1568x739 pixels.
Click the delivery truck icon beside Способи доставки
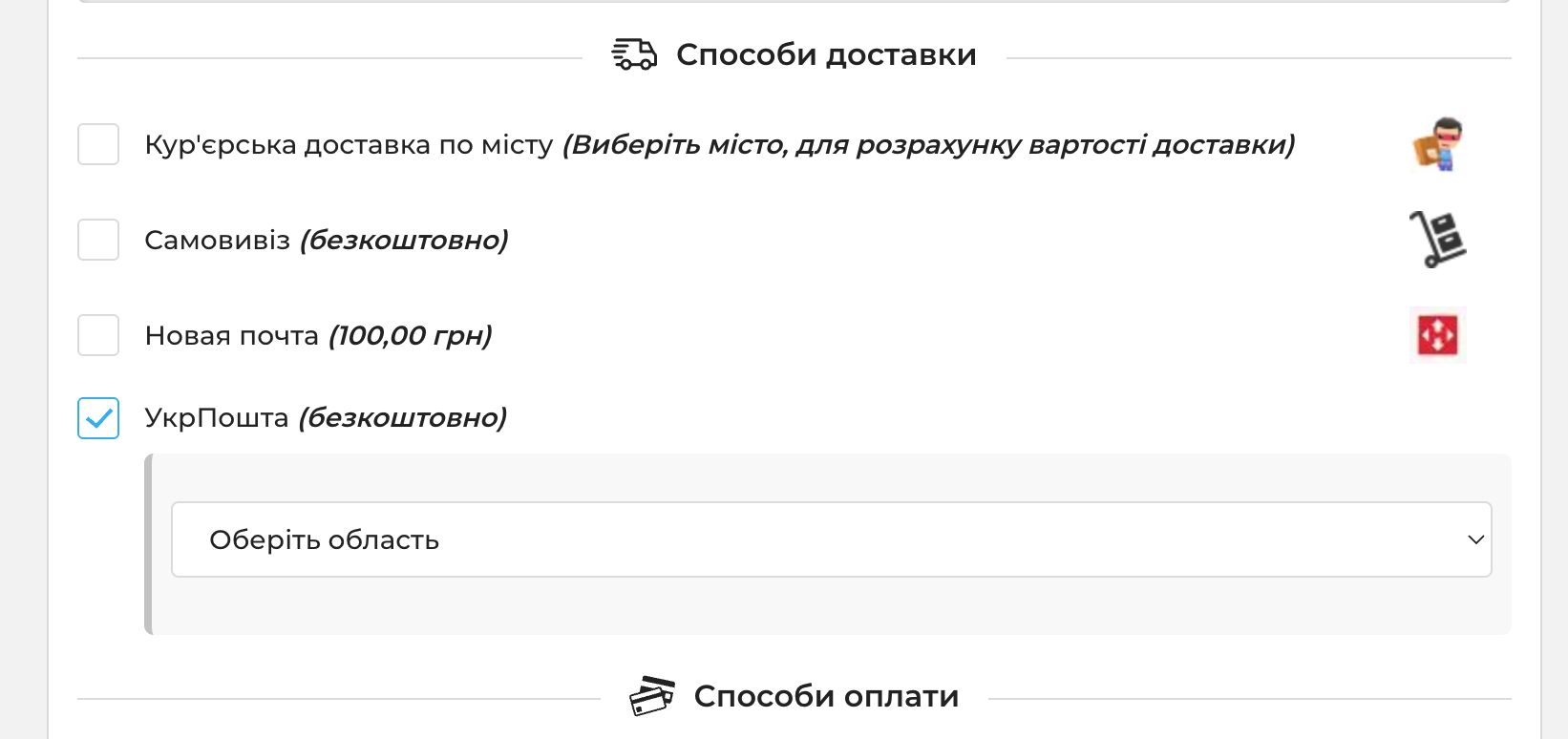tap(634, 54)
